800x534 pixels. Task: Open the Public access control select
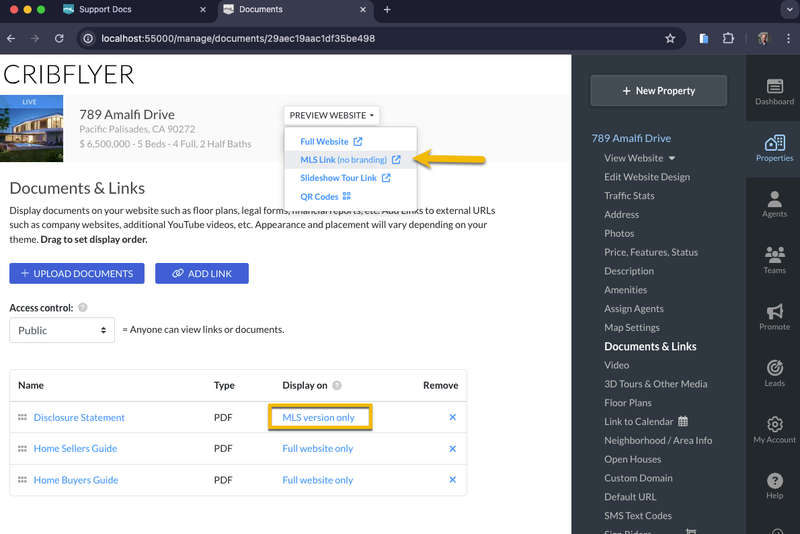(62, 330)
